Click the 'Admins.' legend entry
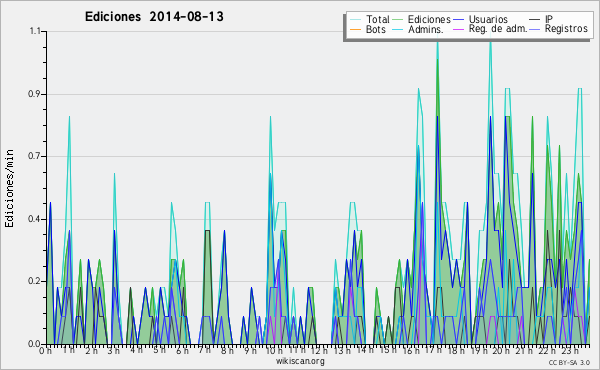The width and height of the screenshot is (600, 370). pos(426,29)
